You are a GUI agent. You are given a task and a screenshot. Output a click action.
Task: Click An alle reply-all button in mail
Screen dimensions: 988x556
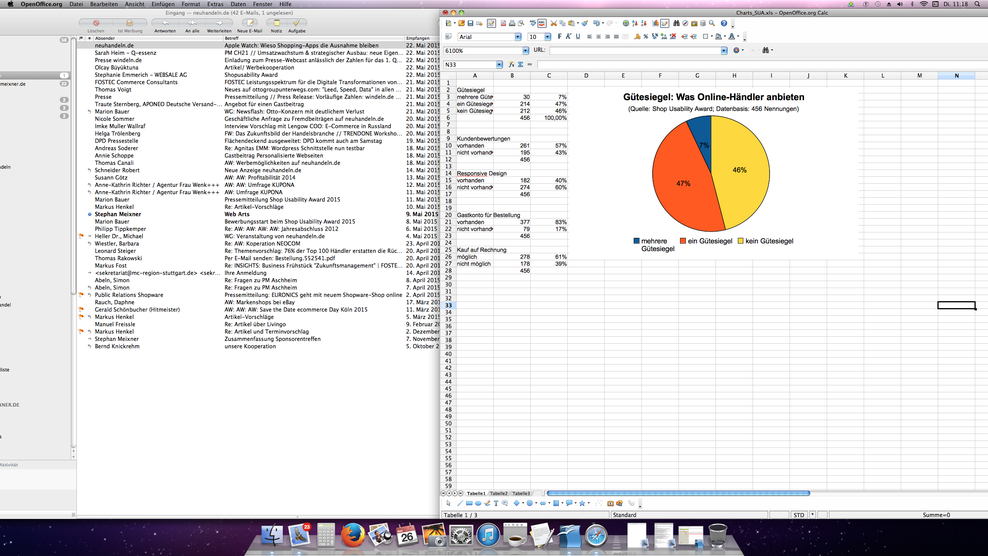[192, 23]
